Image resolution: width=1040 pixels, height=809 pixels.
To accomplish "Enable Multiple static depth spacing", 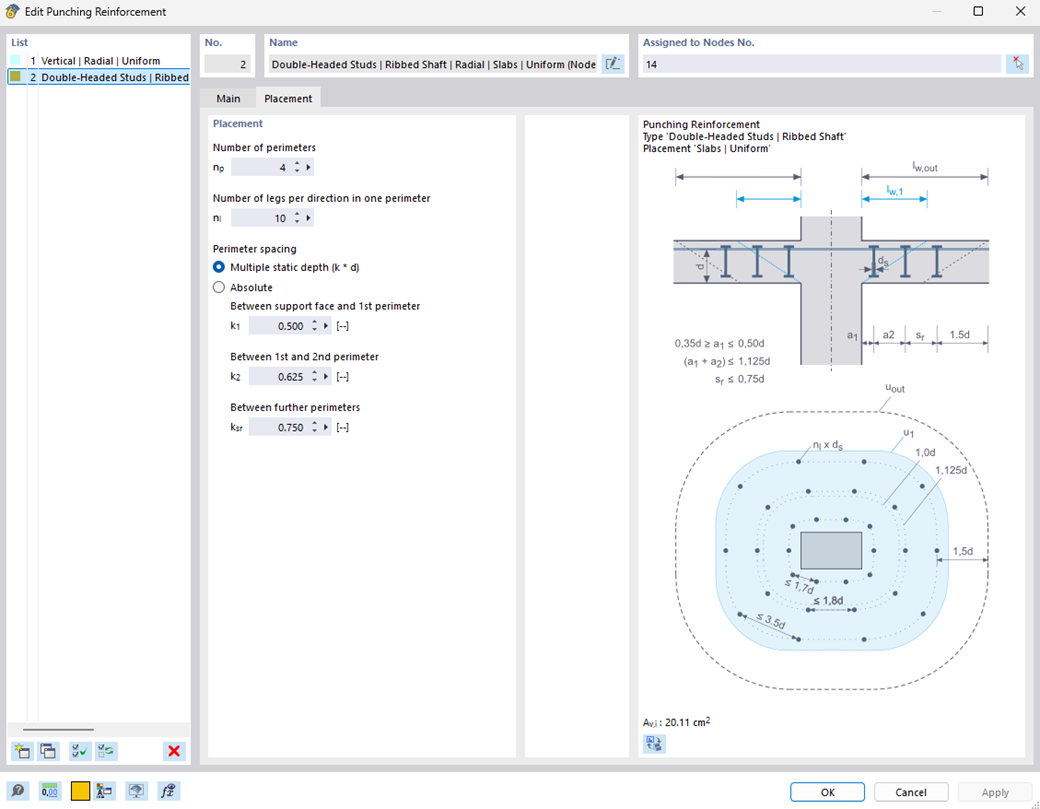I will pos(218,267).
